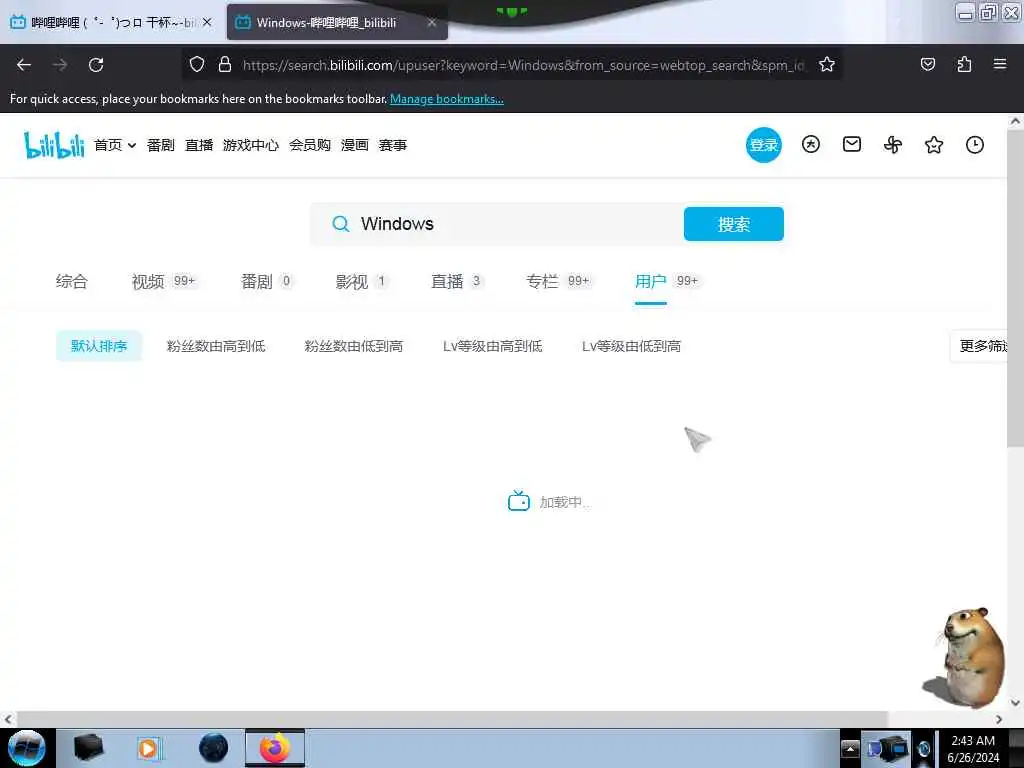This screenshot has height=768, width=1024.
Task: Click the blue 搜索 button
Action: click(733, 224)
